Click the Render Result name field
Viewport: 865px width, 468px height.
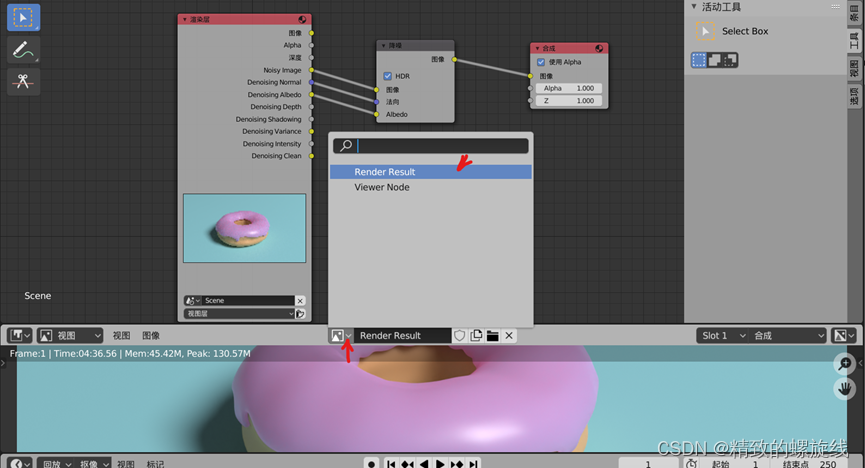click(403, 336)
